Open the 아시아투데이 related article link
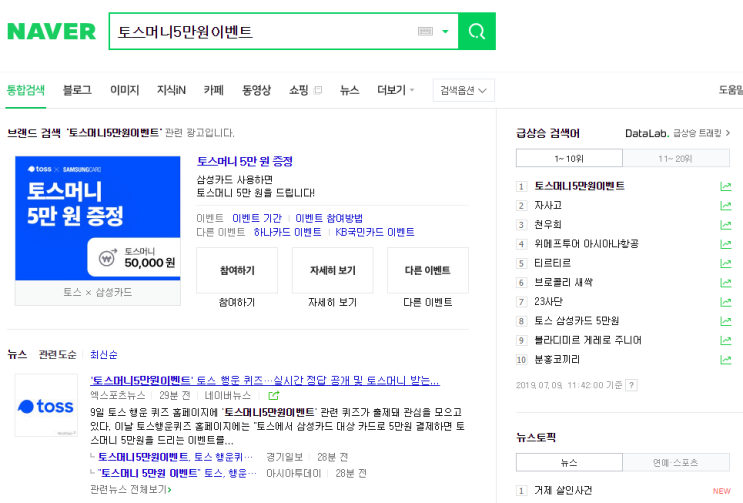The image size is (743, 503). pyautogui.click(x=178, y=473)
